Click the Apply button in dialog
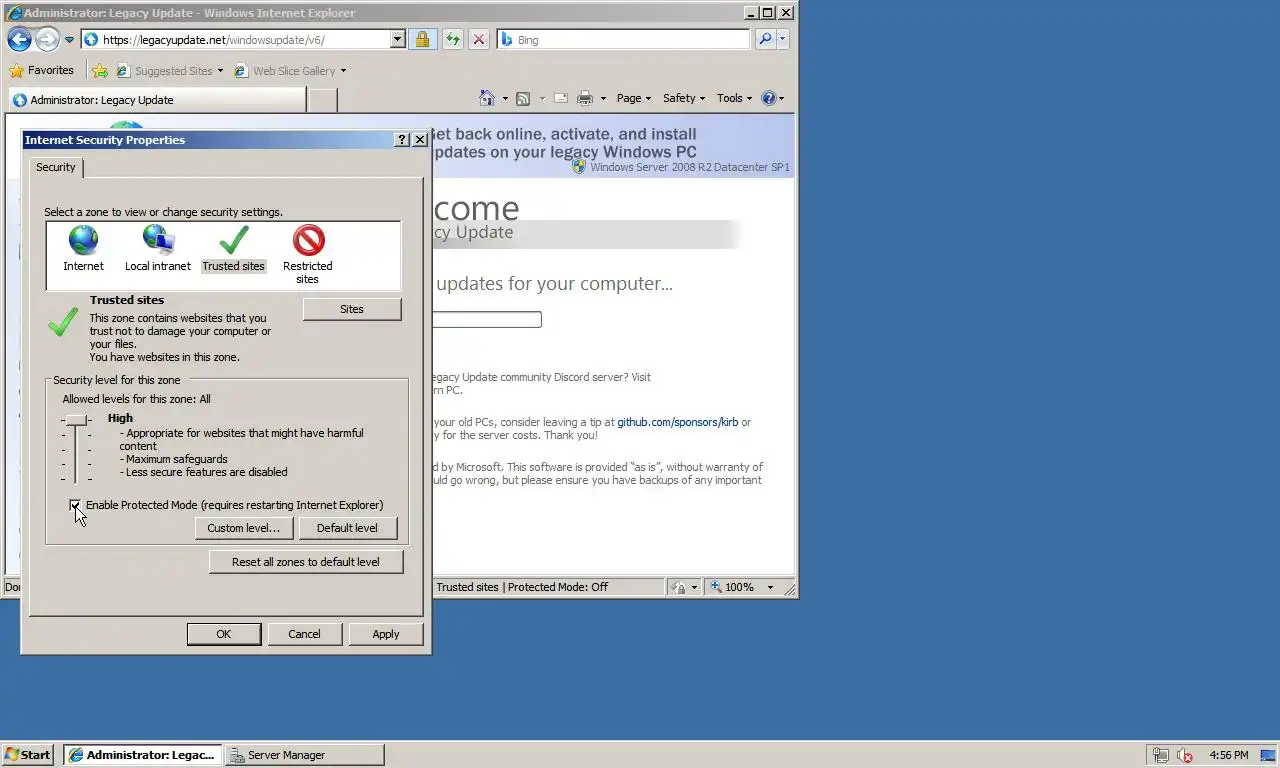Image resolution: width=1280 pixels, height=768 pixels. point(386,634)
